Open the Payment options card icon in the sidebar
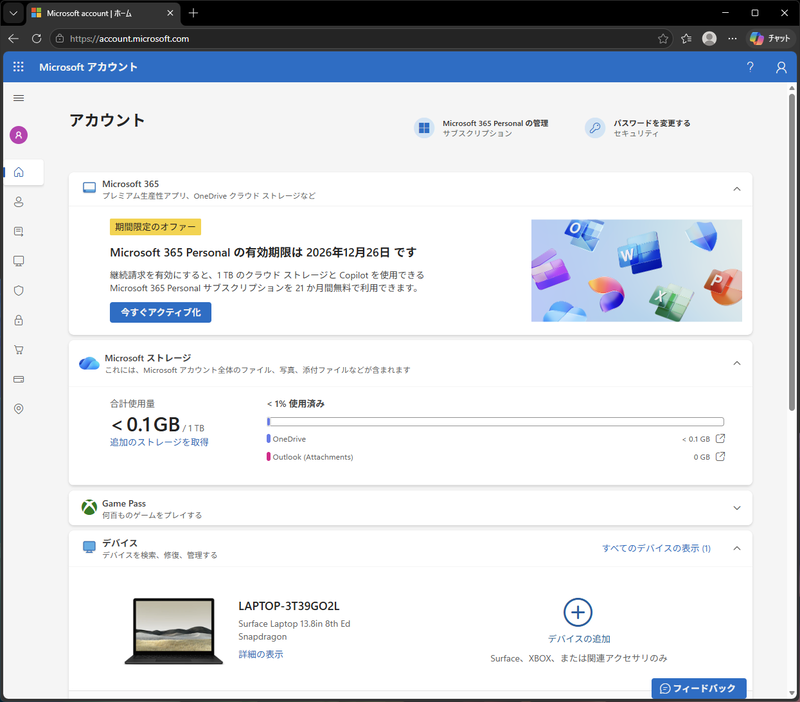The image size is (800, 702). pos(18,380)
